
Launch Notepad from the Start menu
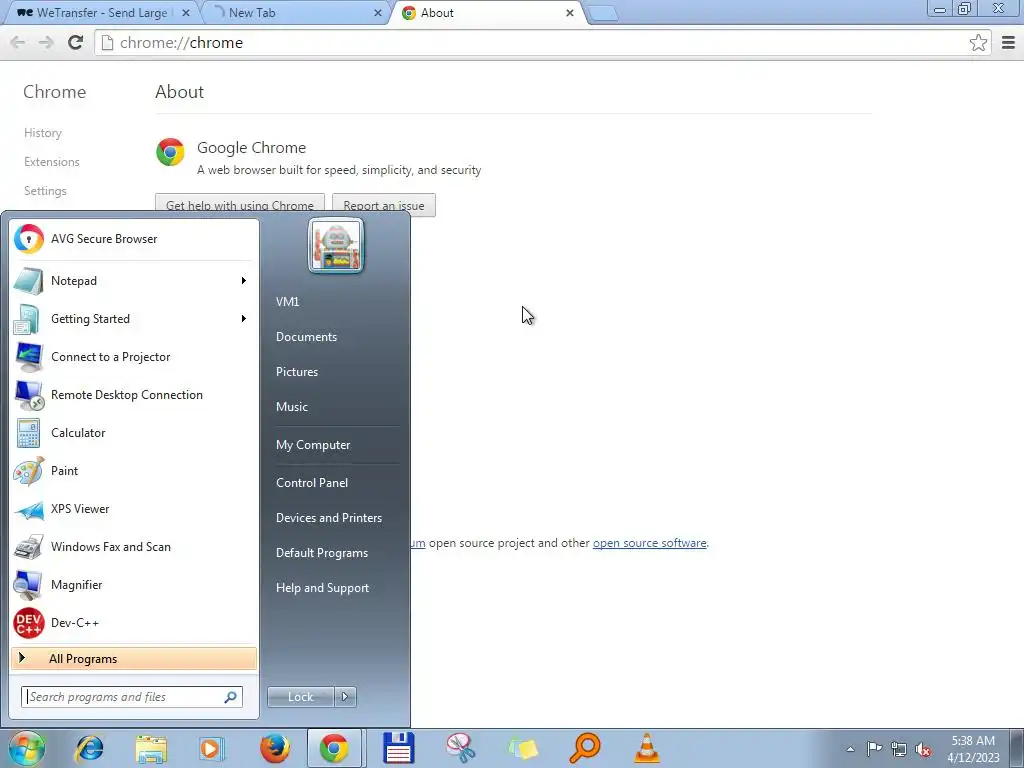point(134,281)
